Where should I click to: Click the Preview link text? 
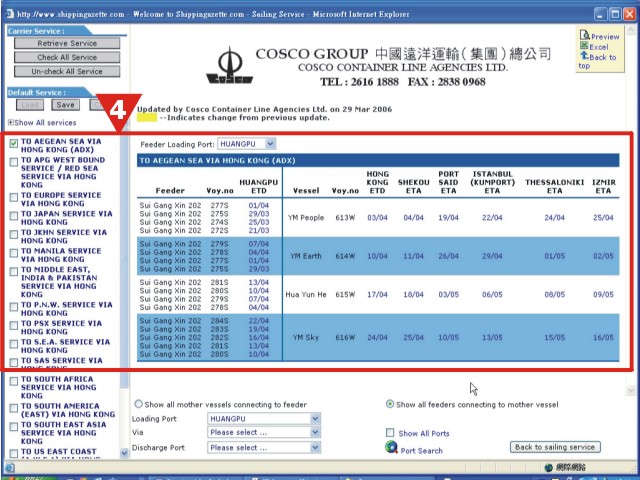[x=605, y=37]
